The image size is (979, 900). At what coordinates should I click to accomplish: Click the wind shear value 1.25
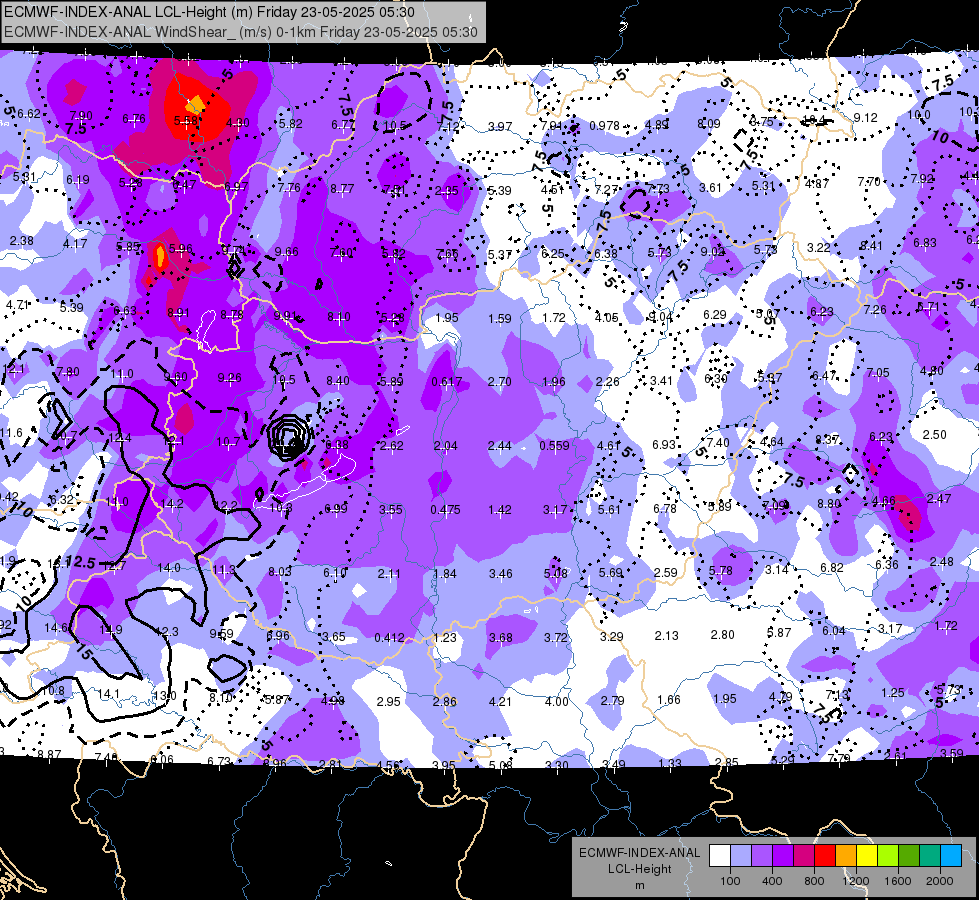[893, 692]
